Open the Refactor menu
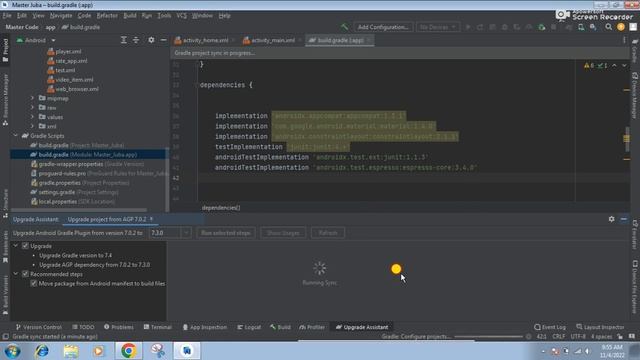The height and width of the screenshot is (360, 640). [107, 16]
